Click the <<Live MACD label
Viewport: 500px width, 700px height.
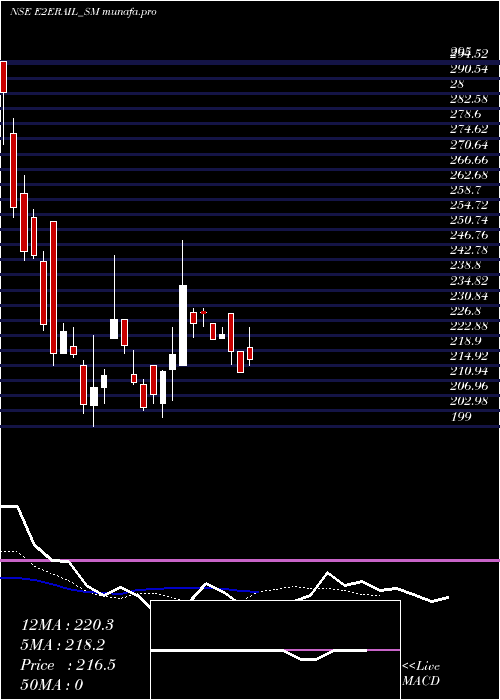point(421,674)
